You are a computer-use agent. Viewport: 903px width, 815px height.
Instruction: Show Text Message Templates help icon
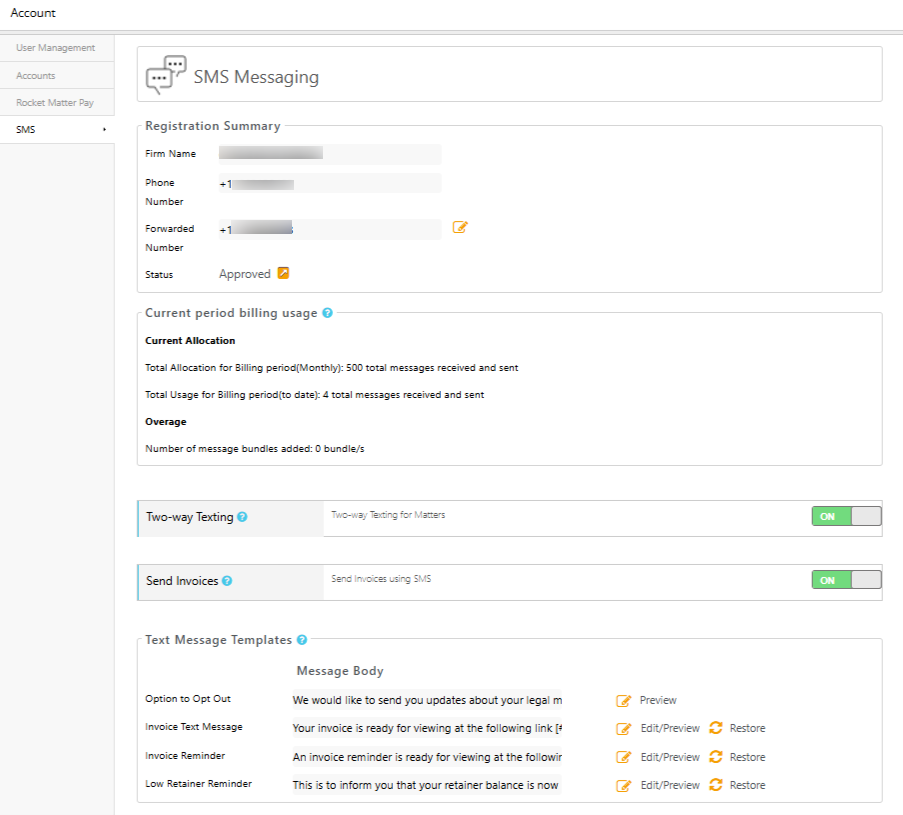point(302,640)
